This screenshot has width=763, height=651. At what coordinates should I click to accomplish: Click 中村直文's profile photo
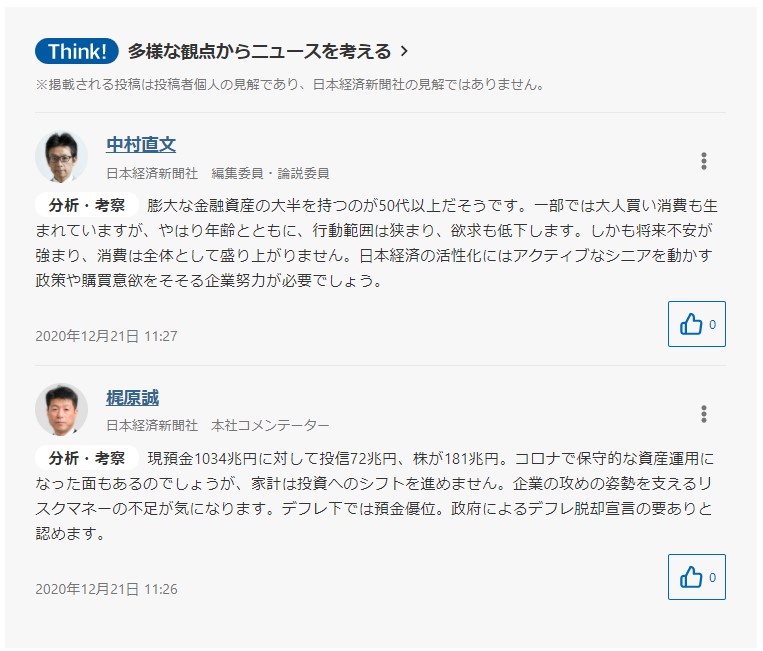(x=61, y=156)
